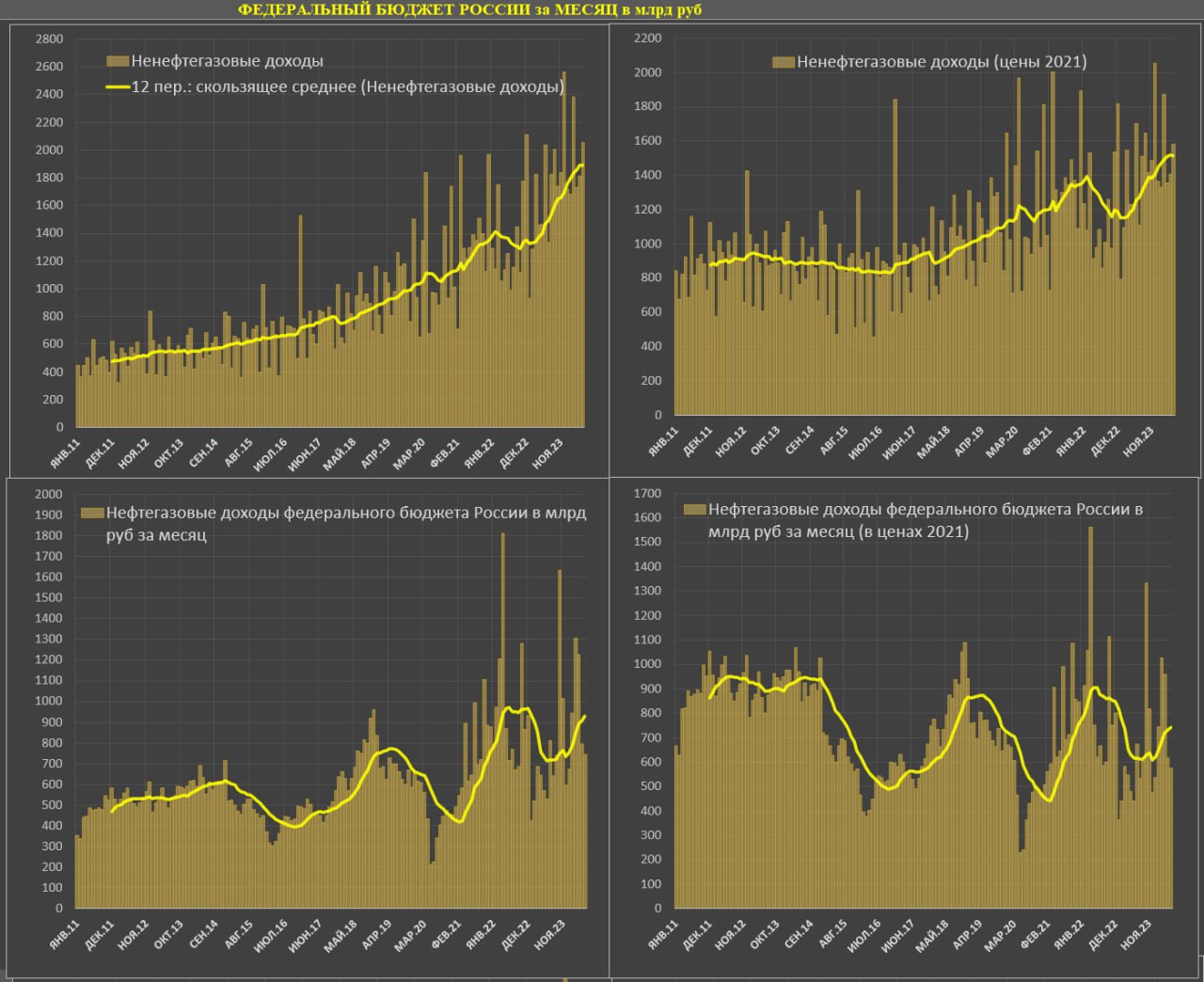The width and height of the screenshot is (1204, 982).
Task: Click legend swatch for Ненефтегазовые доходы (цены 2021)
Action: (x=783, y=62)
